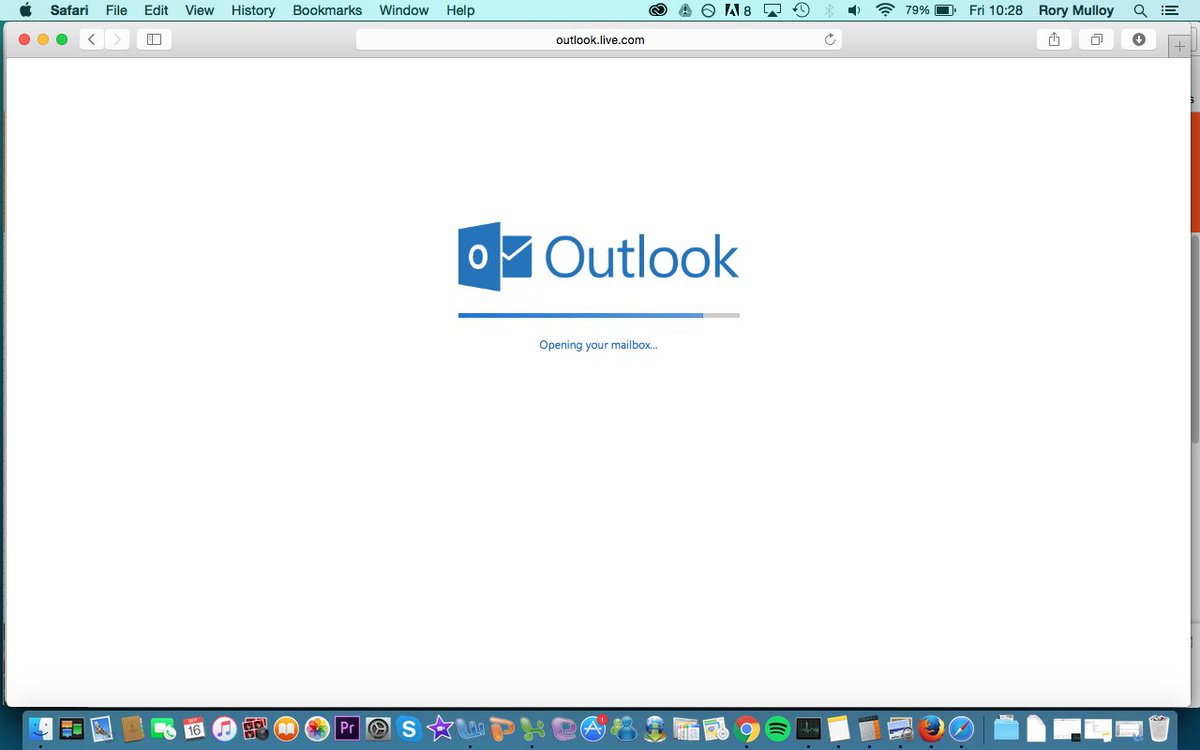The width and height of the screenshot is (1200, 750).
Task: Open App Store in the Dock
Action: click(x=595, y=728)
